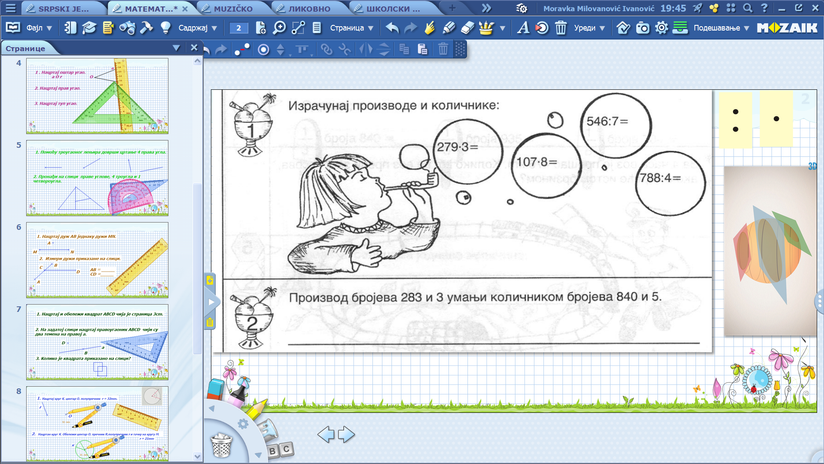Select page 7 thumbnail
824x464 pixels.
coord(97,342)
